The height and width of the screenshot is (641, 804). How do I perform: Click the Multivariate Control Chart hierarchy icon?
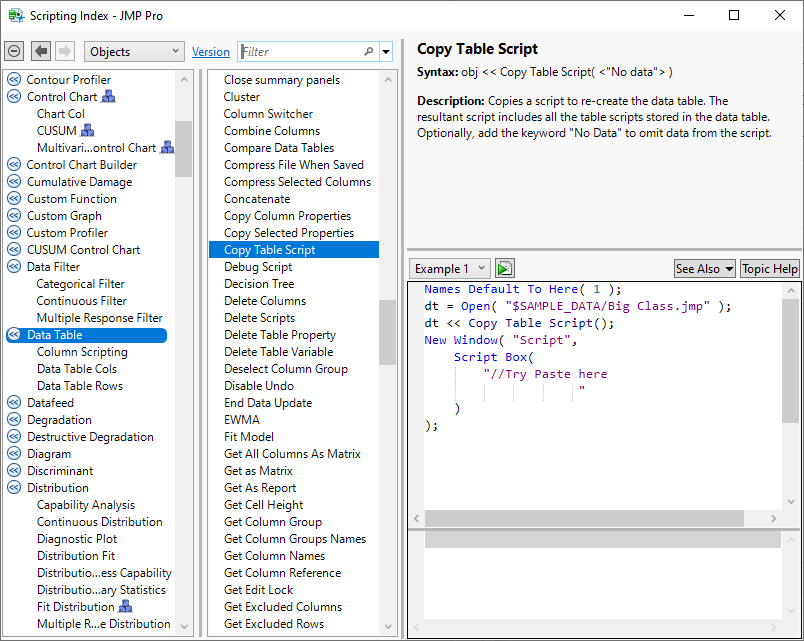(x=167, y=148)
